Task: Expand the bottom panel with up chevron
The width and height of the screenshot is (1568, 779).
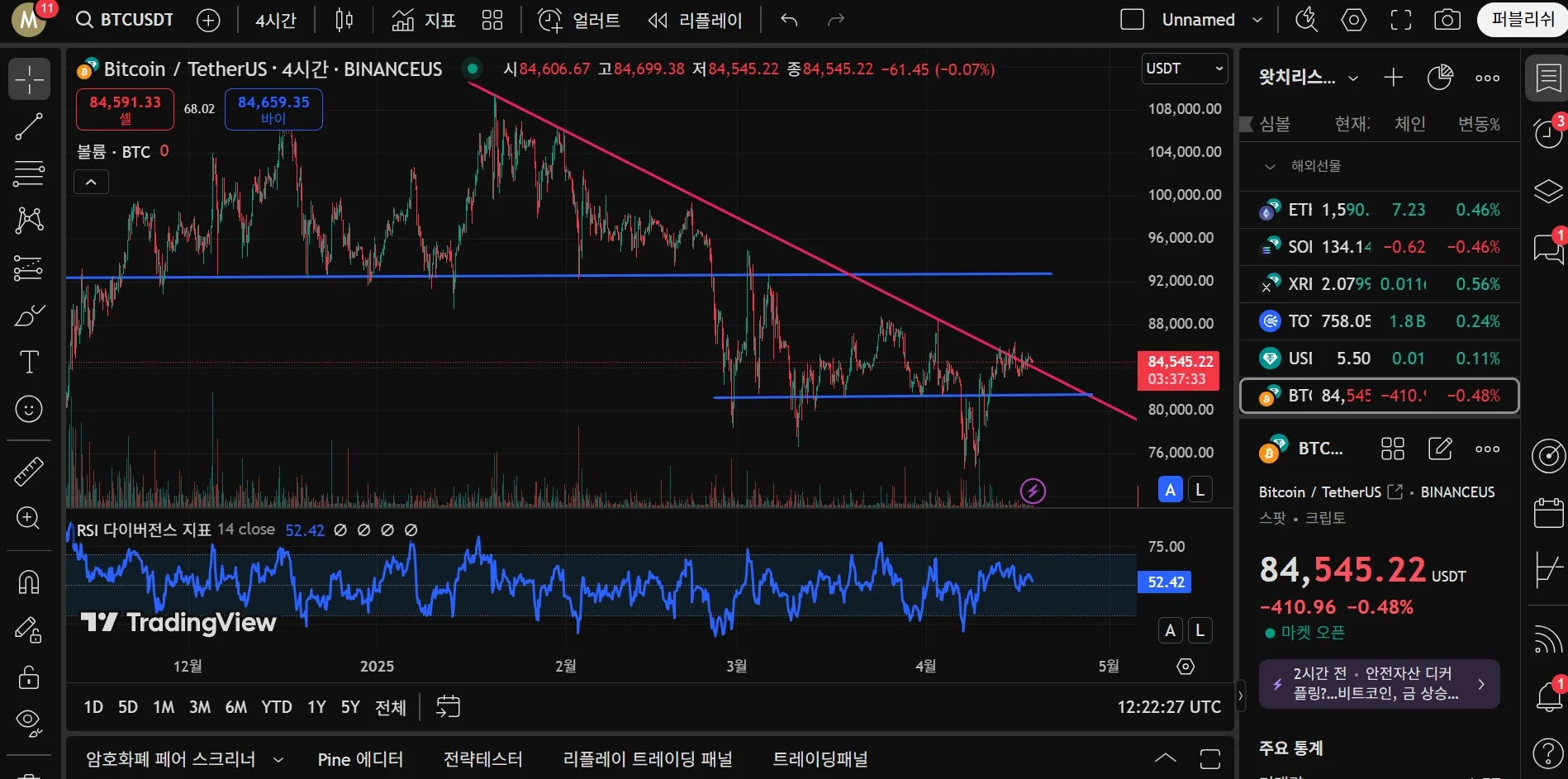Action: (x=1166, y=758)
